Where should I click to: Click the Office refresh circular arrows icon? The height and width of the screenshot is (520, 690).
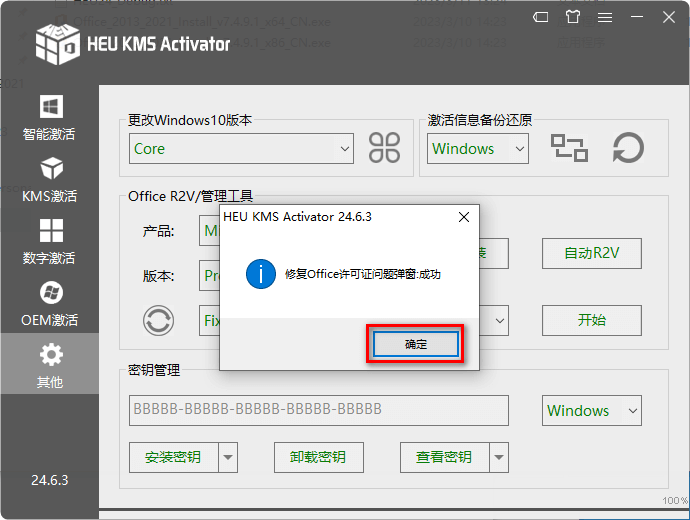coord(158,320)
